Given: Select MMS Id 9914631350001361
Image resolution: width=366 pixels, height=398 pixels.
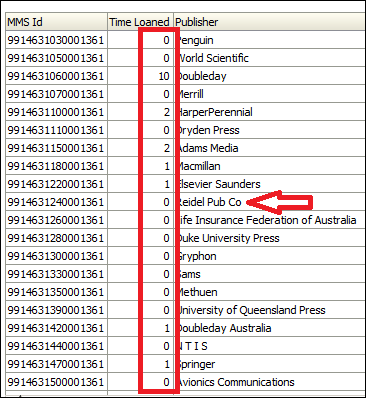Looking at the screenshot, I should (56, 292).
